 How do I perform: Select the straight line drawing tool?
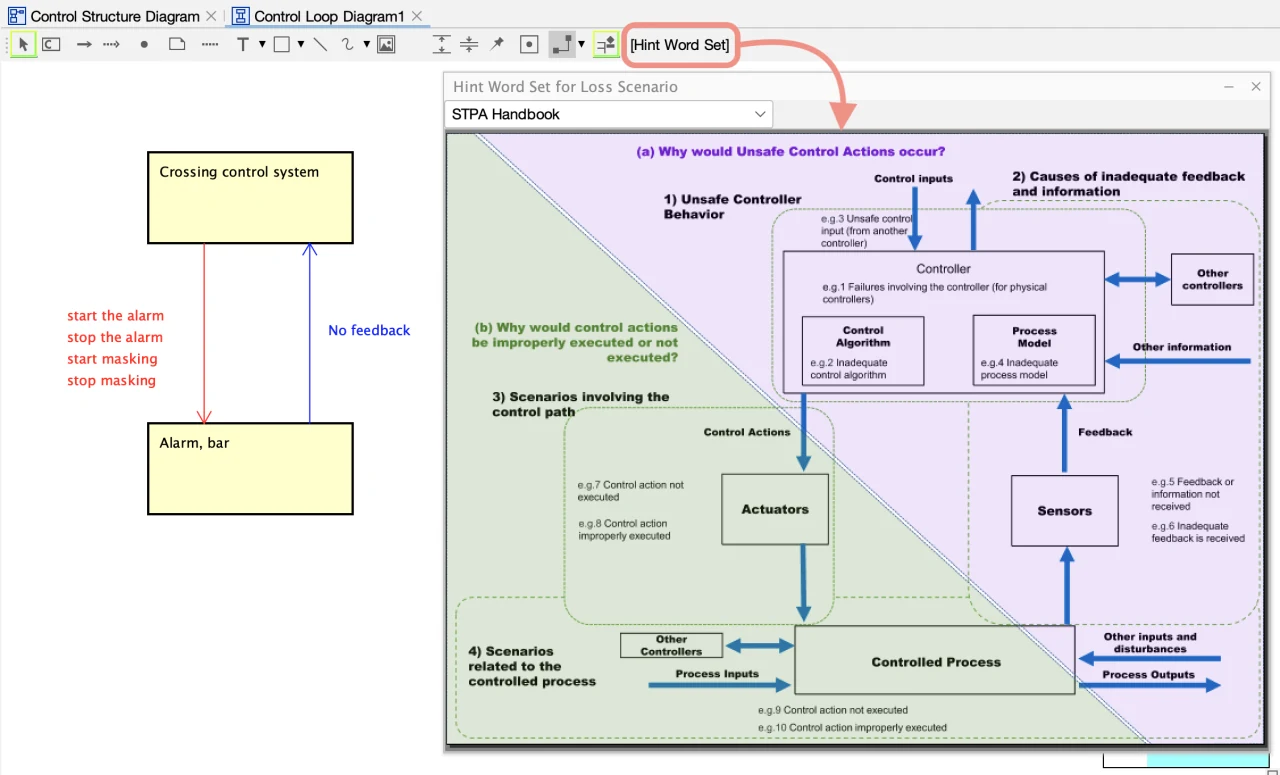tap(320, 45)
